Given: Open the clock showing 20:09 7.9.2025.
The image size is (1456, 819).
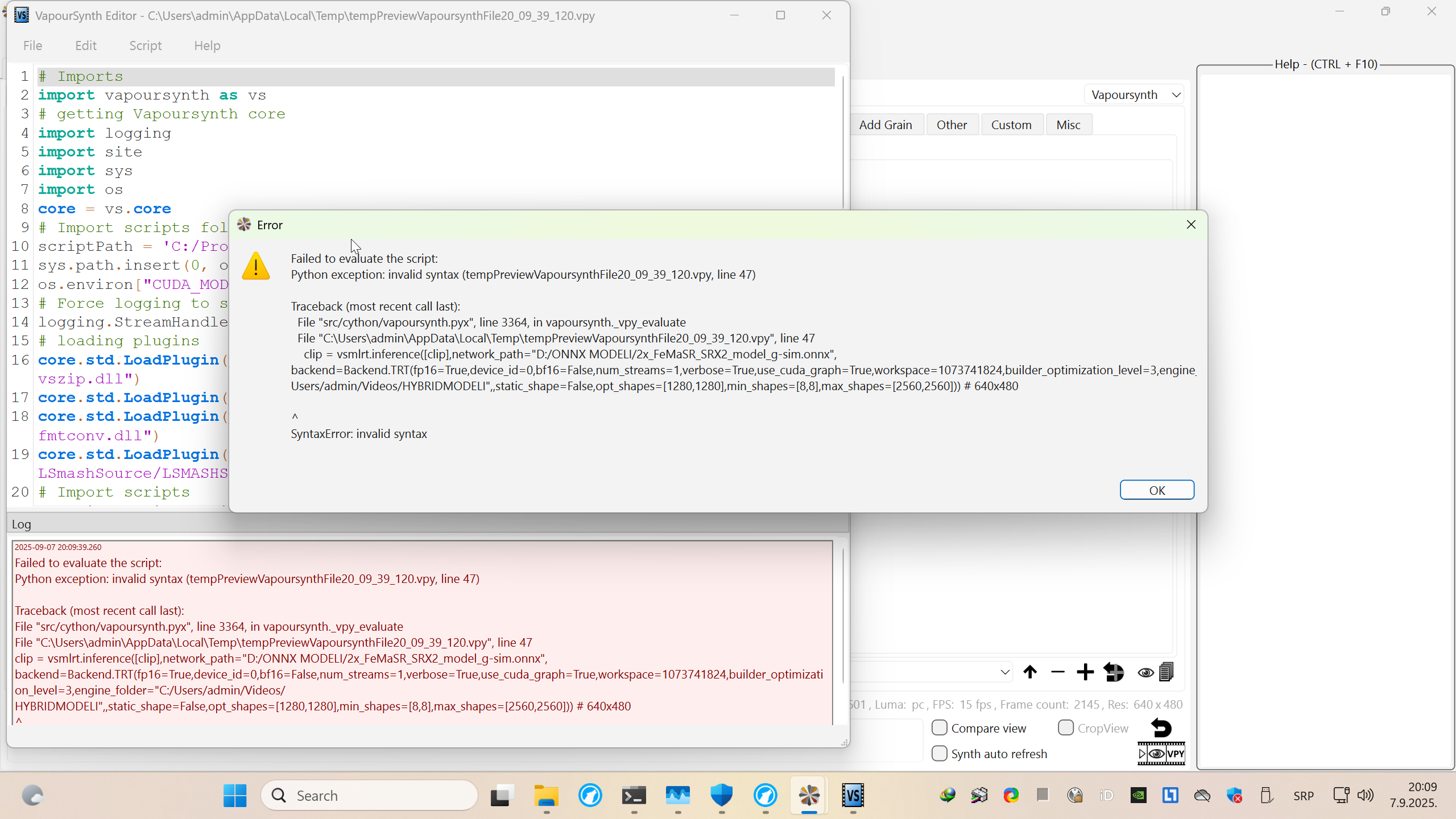Looking at the screenshot, I should point(1413,795).
